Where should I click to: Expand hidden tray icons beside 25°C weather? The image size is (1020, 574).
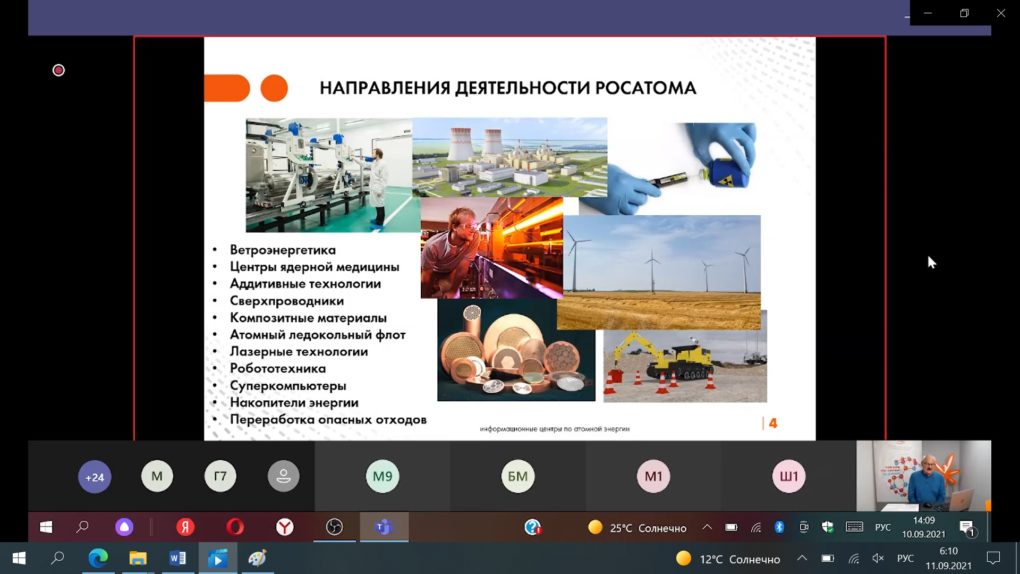tap(707, 527)
